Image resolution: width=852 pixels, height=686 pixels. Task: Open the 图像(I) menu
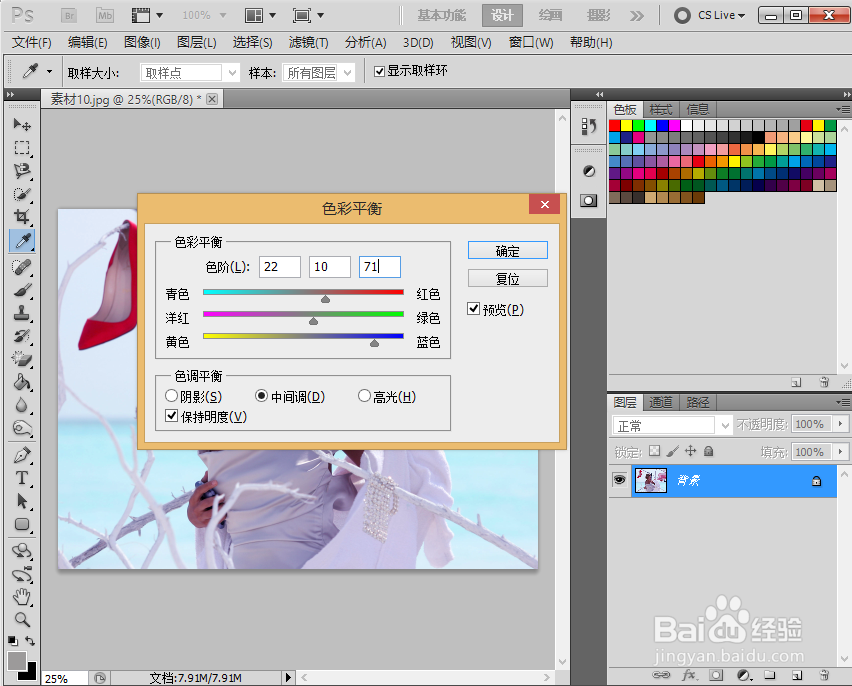[142, 42]
